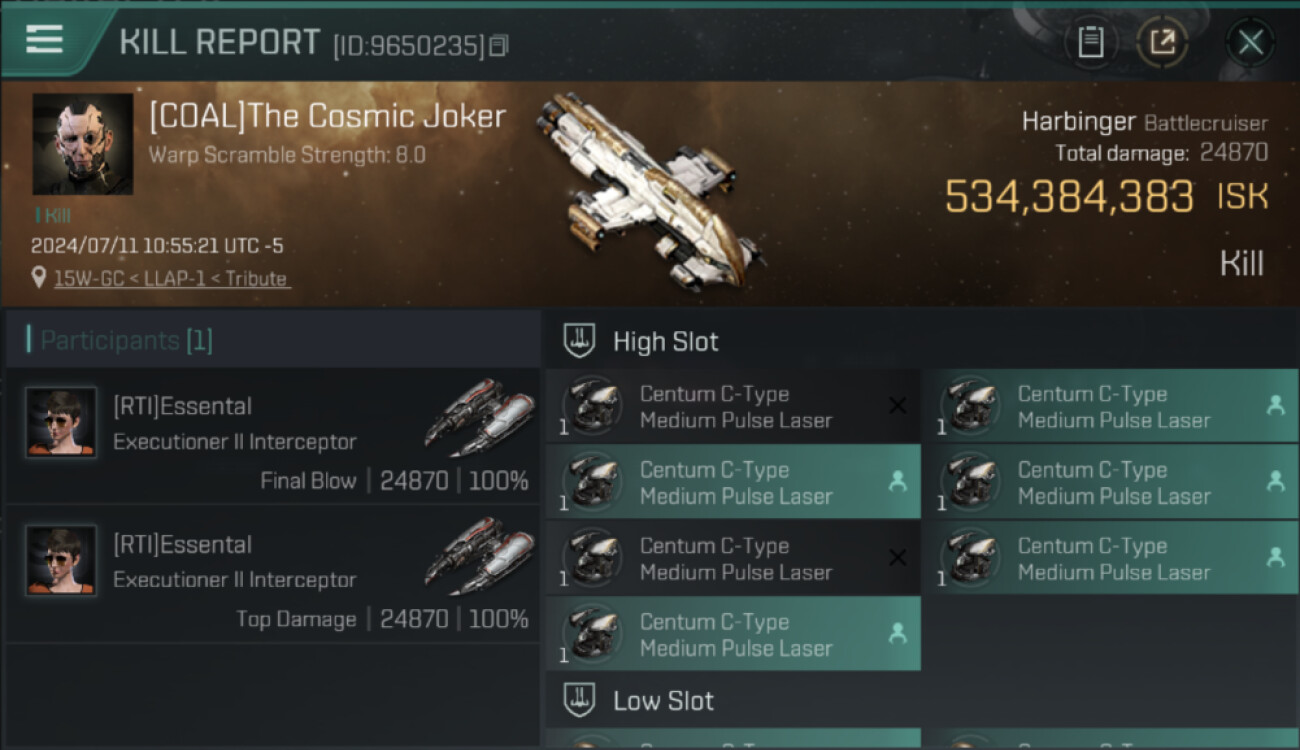
Task: Select first destroyed Centum C-Type laser with X mark
Action: [733, 406]
